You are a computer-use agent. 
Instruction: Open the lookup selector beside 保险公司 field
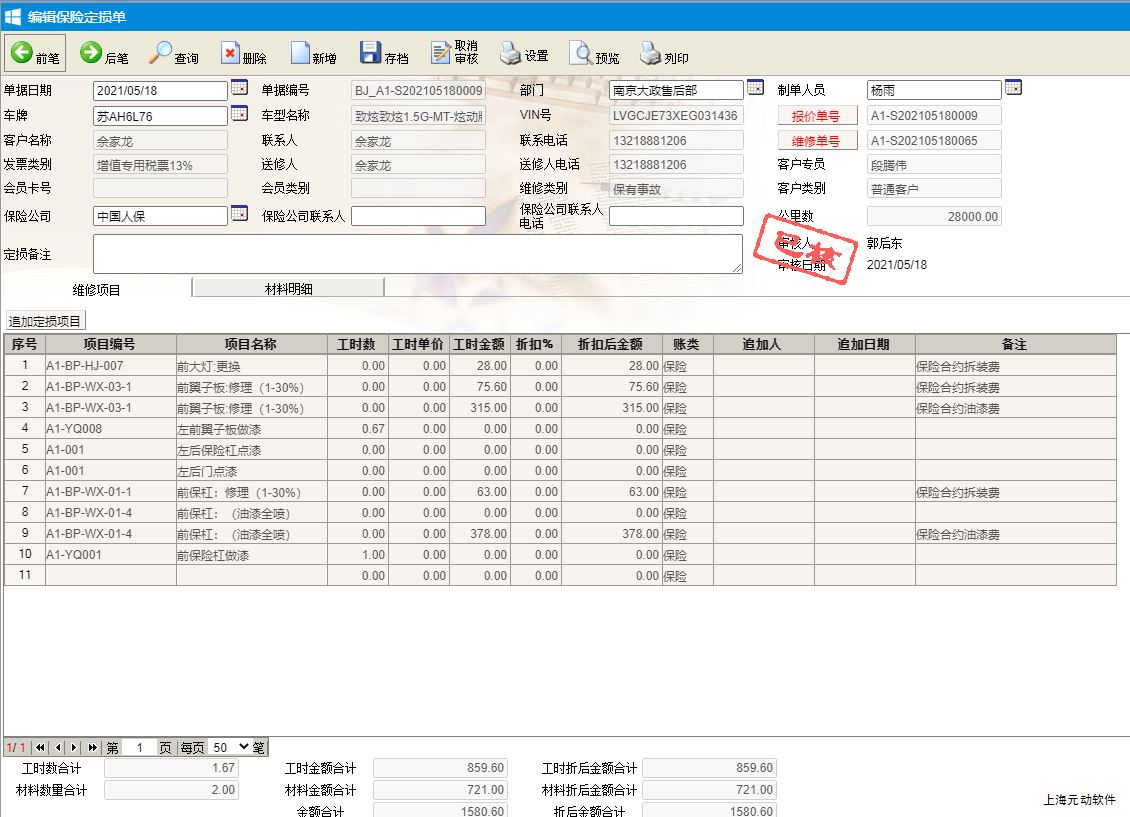click(x=239, y=213)
